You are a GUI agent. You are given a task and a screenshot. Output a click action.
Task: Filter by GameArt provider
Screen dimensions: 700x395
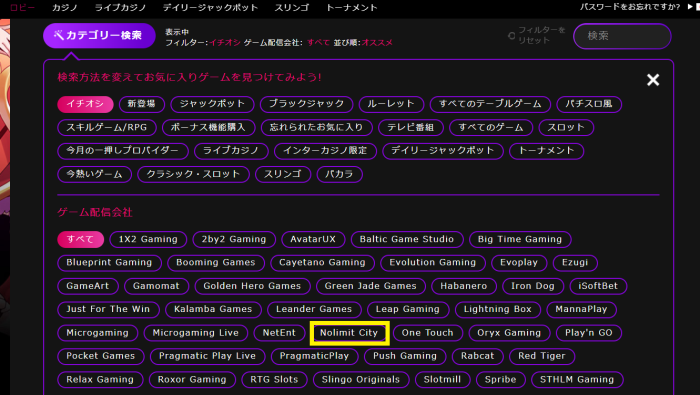88,287
